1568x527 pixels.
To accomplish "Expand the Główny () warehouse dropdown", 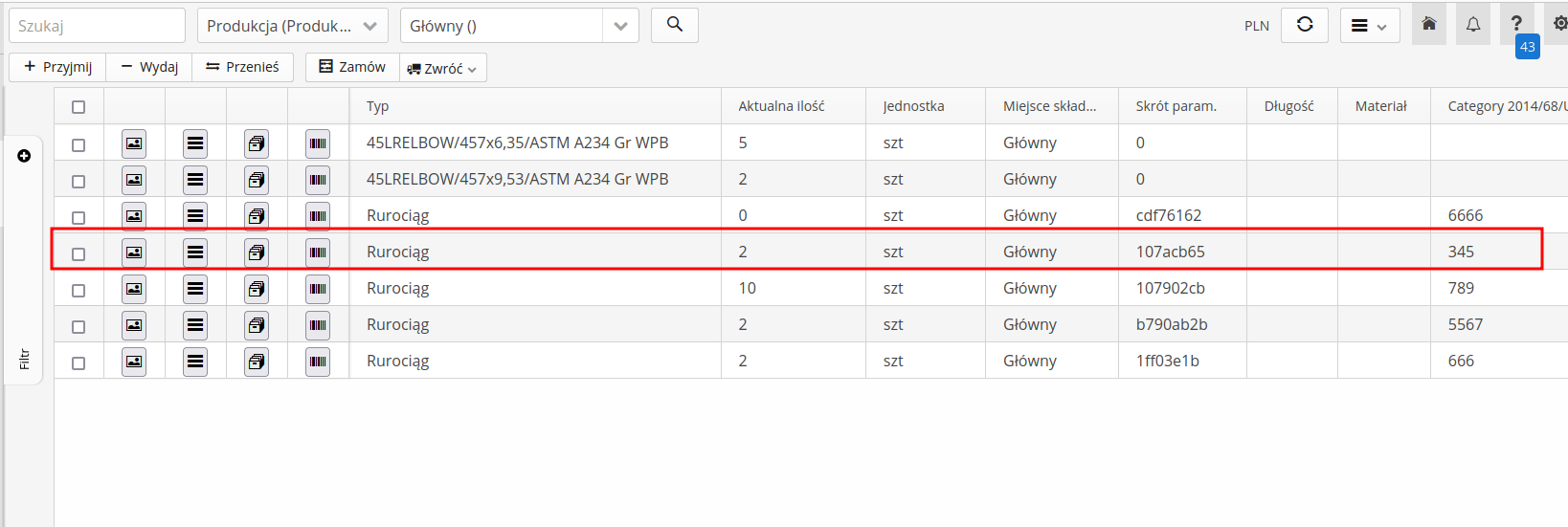I will tap(620, 26).
